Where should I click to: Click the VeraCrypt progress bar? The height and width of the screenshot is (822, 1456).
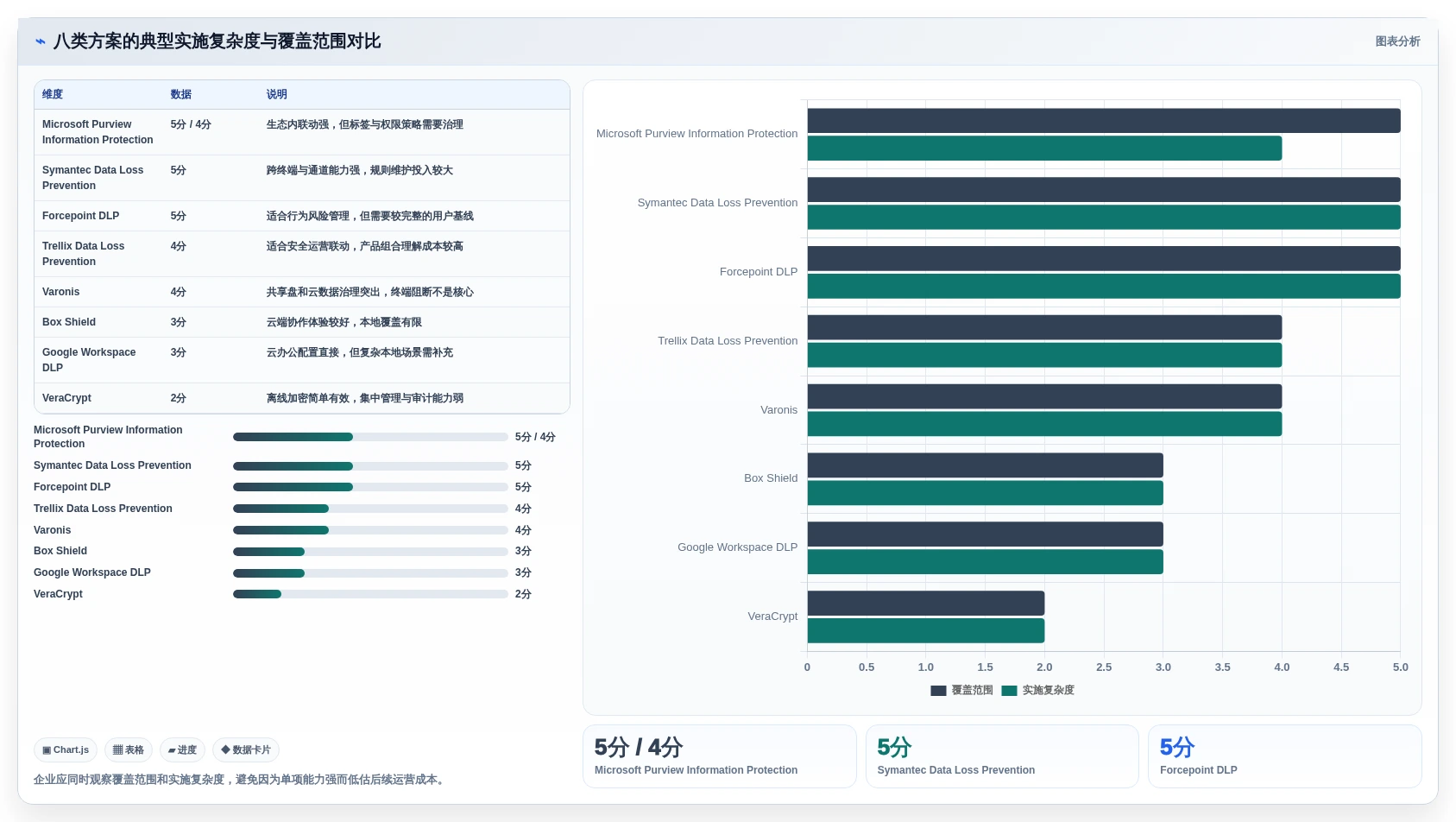370,594
